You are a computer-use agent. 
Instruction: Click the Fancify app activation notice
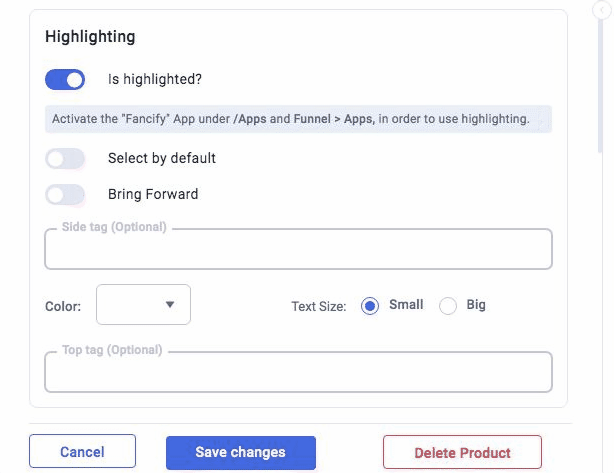click(298, 119)
